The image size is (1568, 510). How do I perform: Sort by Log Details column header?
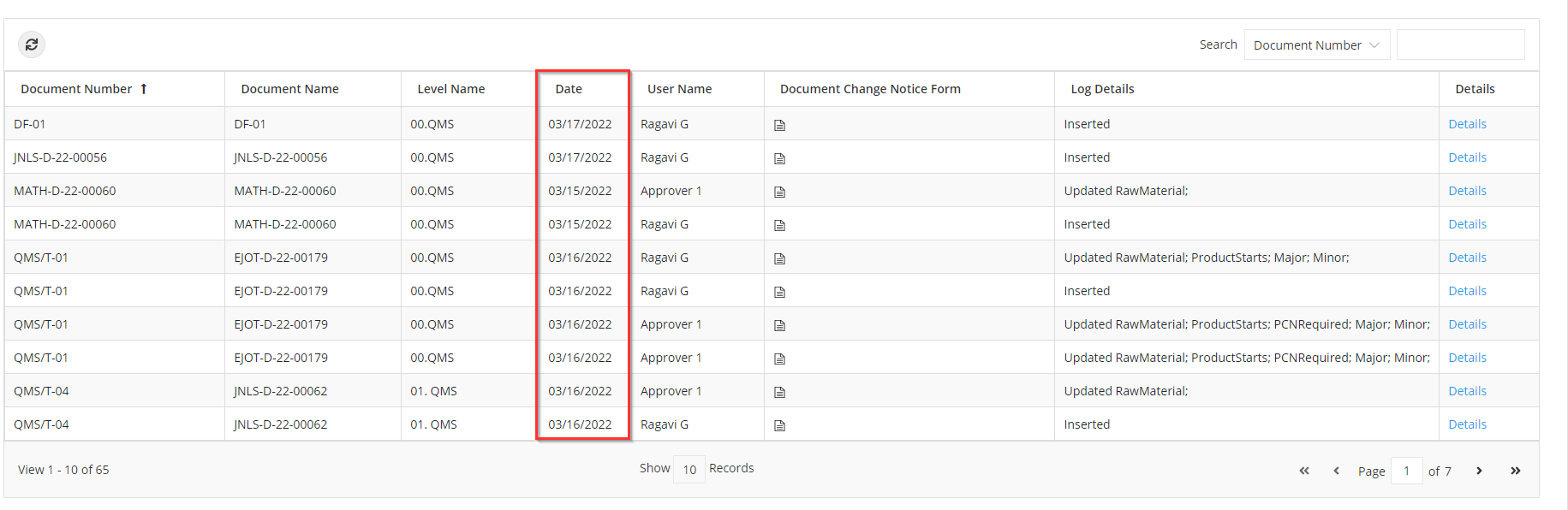1102,89
